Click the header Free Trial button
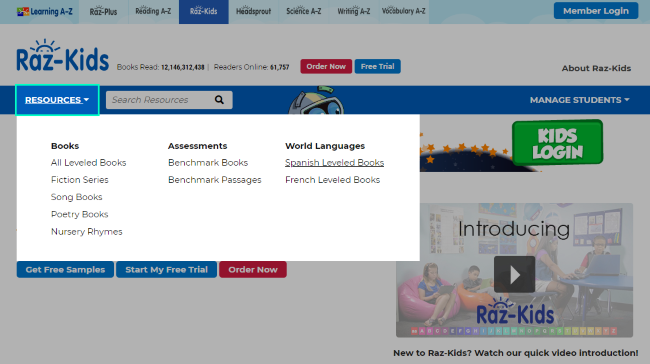Image resolution: width=650 pixels, height=364 pixels. tap(377, 66)
